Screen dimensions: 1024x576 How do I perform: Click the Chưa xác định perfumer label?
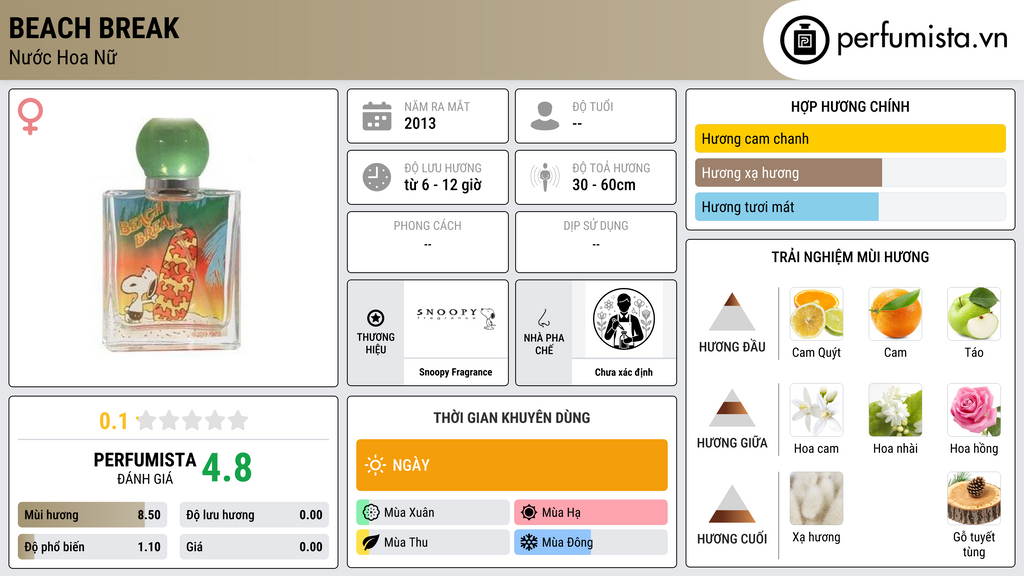(624, 372)
